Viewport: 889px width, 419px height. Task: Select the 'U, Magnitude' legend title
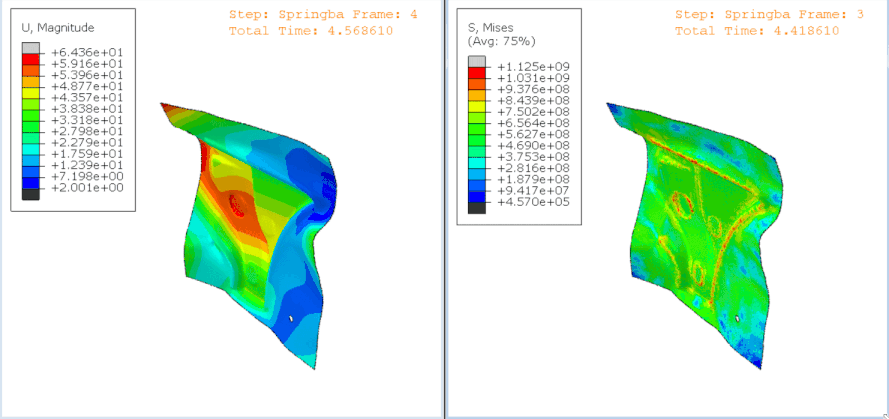pos(57,27)
